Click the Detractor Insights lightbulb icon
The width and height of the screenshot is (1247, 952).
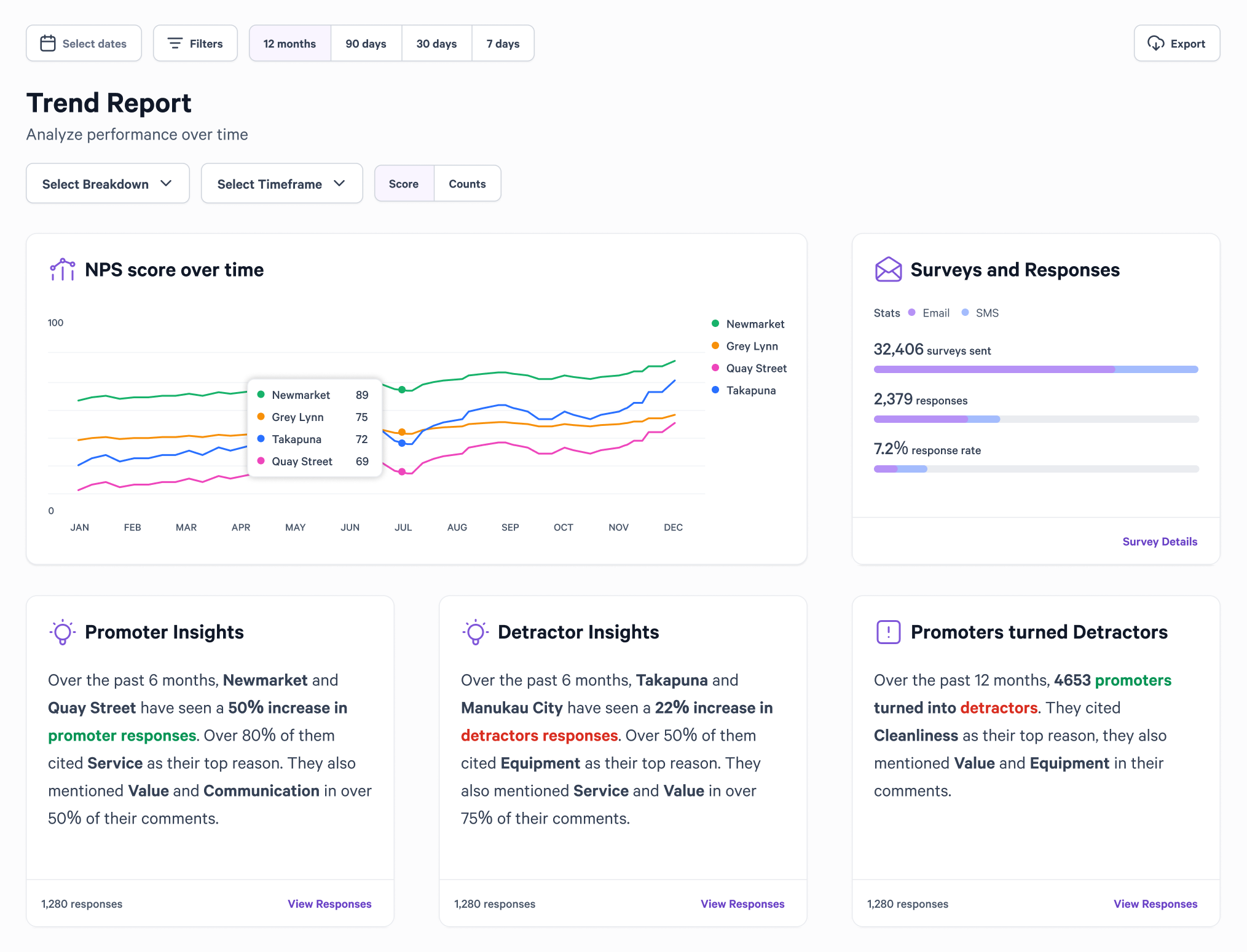pos(476,631)
